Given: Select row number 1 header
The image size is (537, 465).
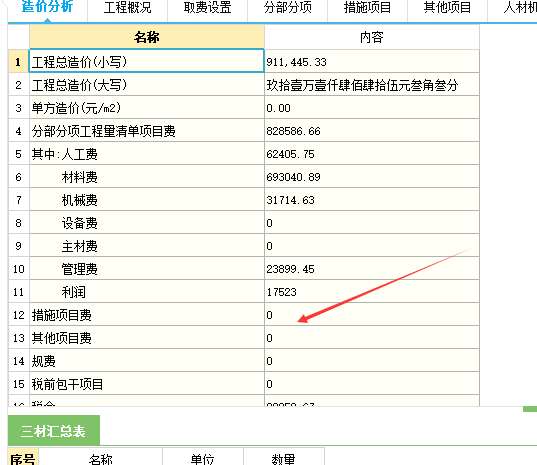Looking at the screenshot, I should tap(18, 62).
